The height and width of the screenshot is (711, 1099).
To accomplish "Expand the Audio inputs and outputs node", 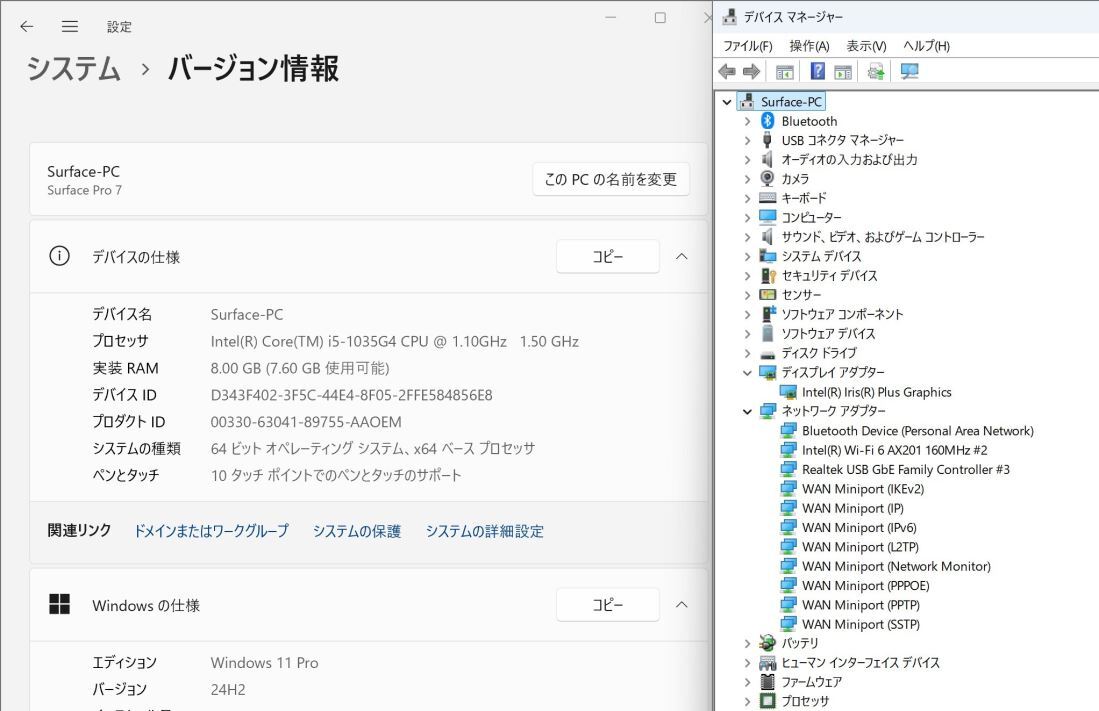I will [x=747, y=160].
